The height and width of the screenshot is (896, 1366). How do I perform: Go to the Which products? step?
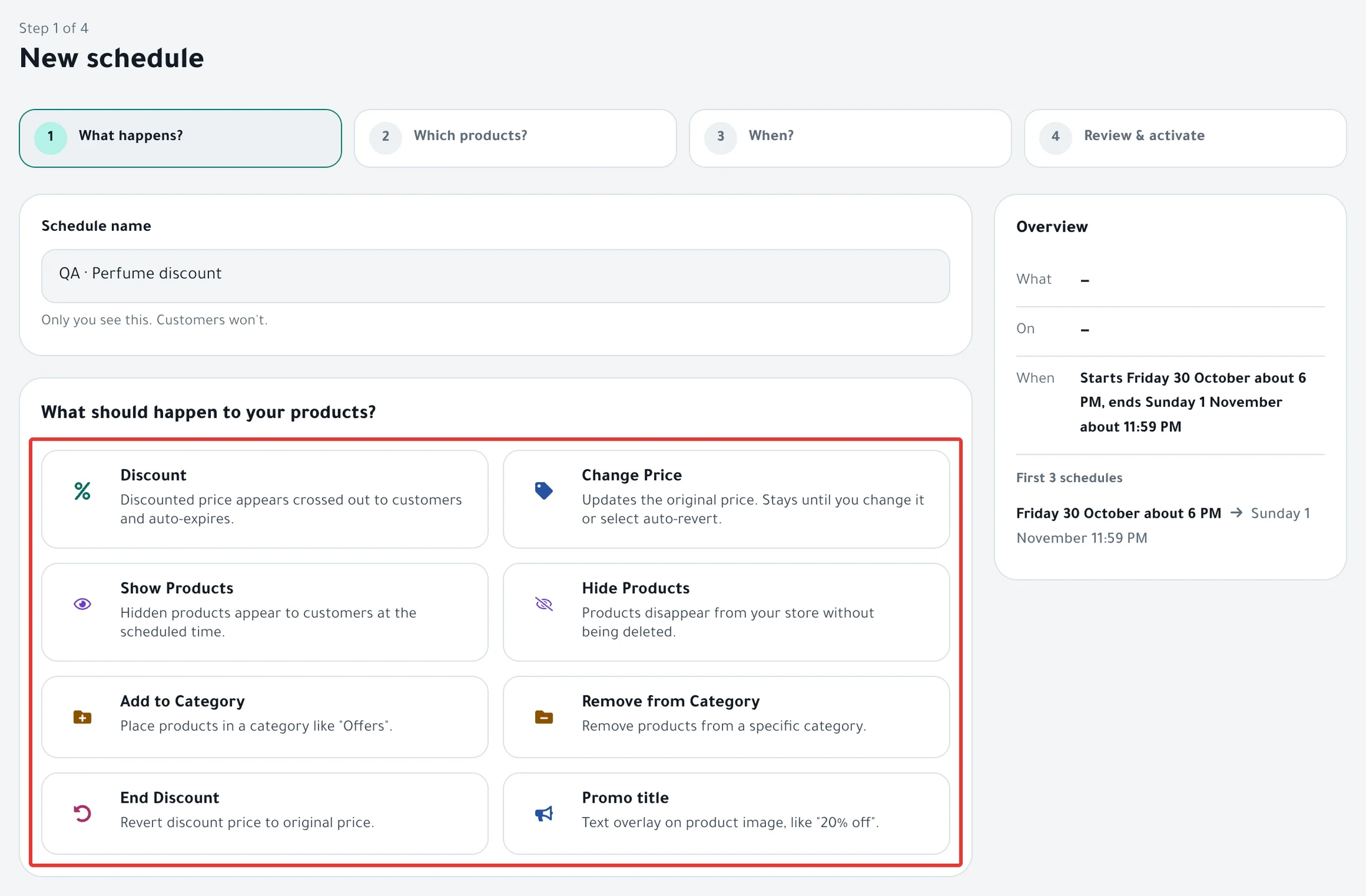pos(515,138)
